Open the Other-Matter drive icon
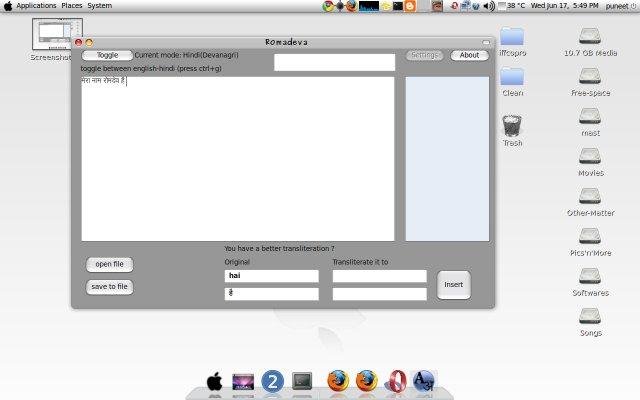The image size is (640, 400). tap(590, 201)
